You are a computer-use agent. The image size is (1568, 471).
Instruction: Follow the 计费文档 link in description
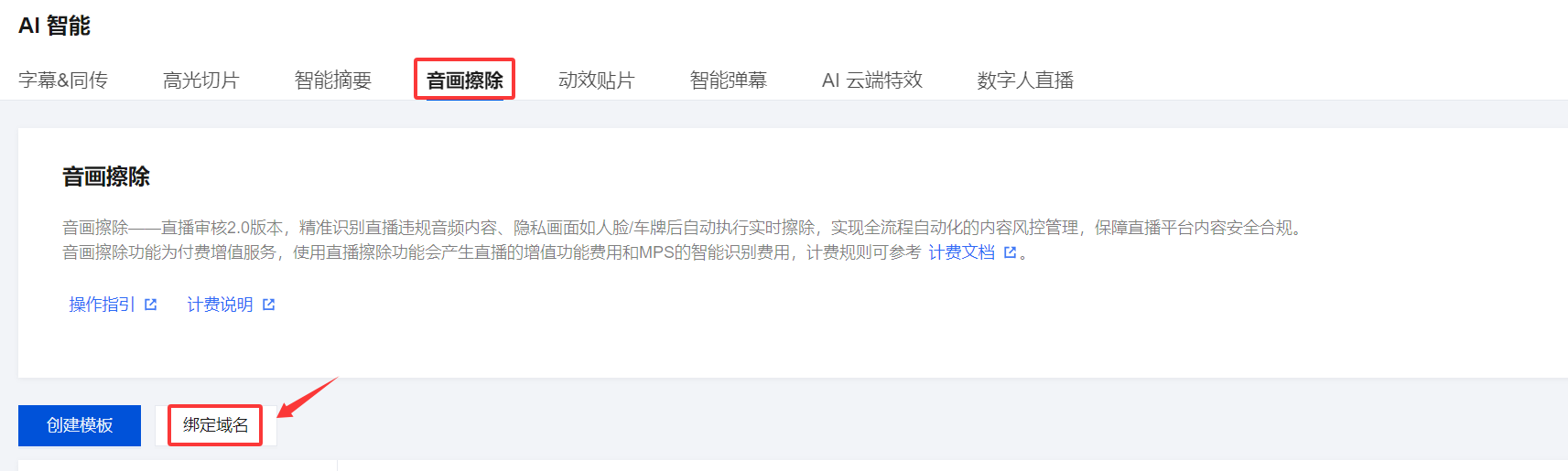pos(962,252)
